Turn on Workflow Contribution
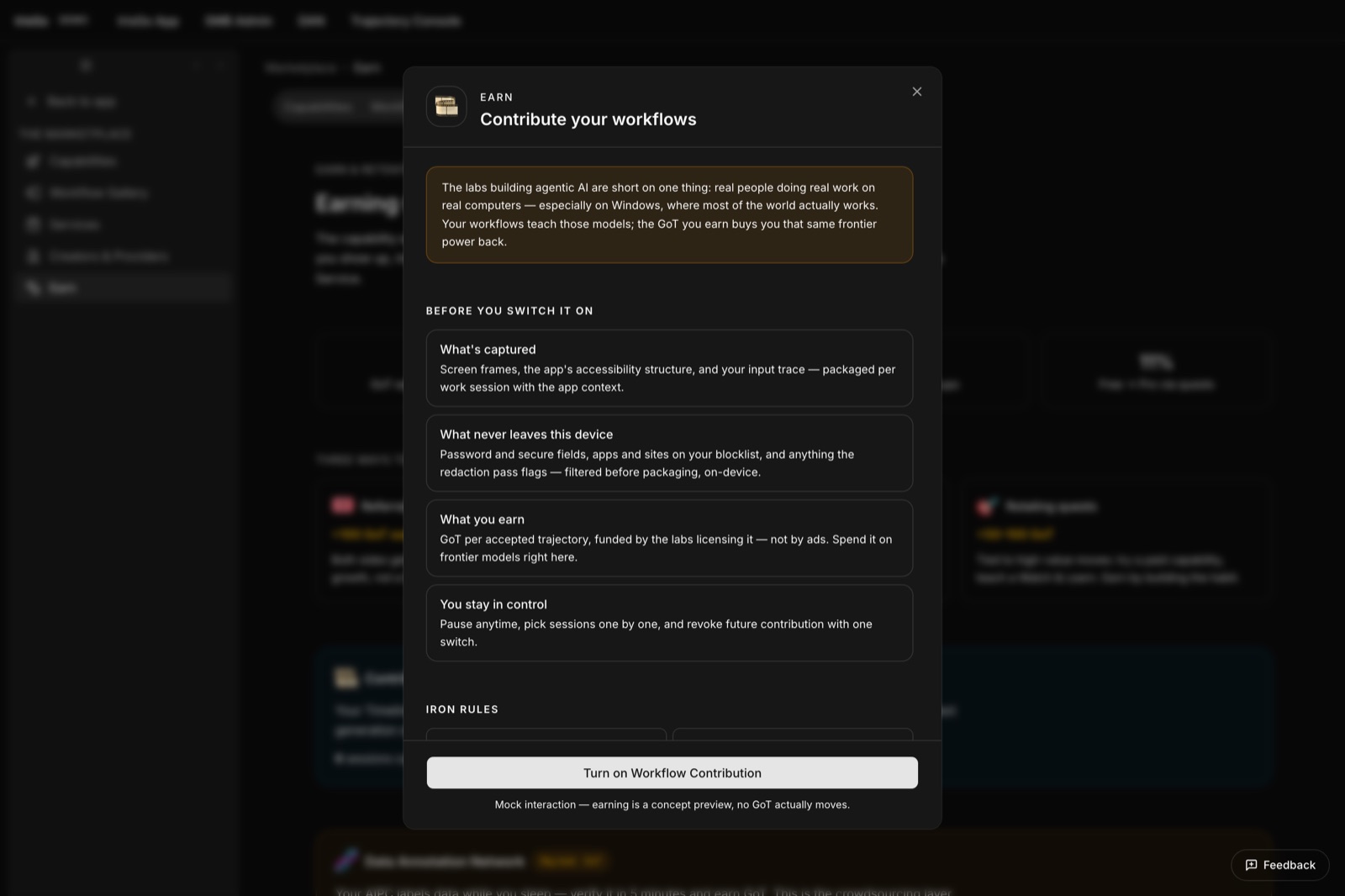This screenshot has height=896, width=1345. tap(672, 772)
